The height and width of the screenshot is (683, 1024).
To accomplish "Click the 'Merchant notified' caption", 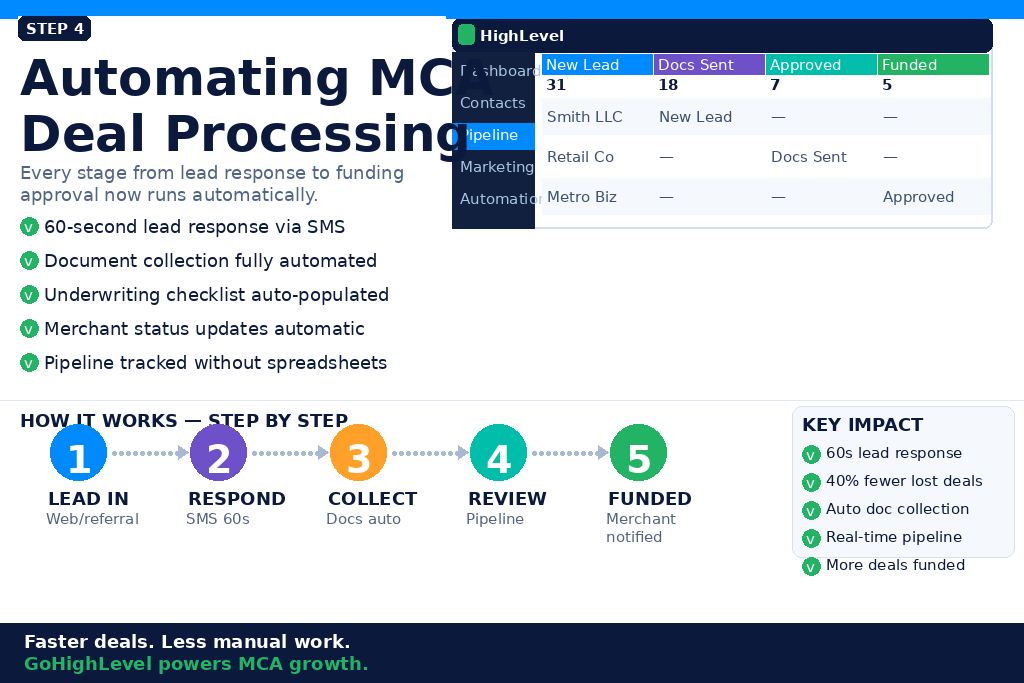I will pos(641,528).
